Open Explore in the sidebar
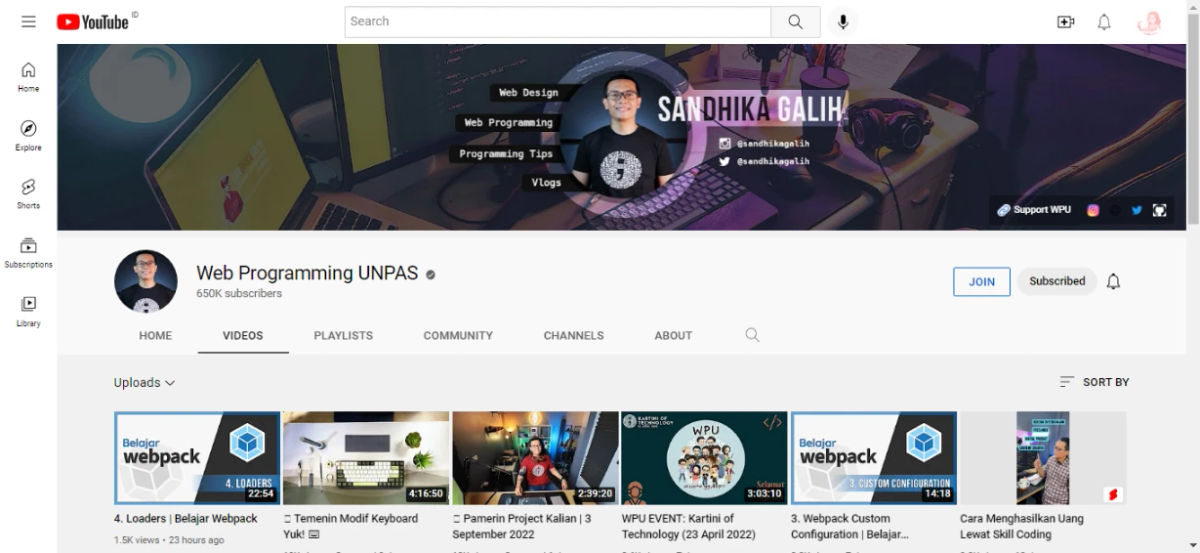The width and height of the screenshot is (1200, 553). click(x=28, y=135)
